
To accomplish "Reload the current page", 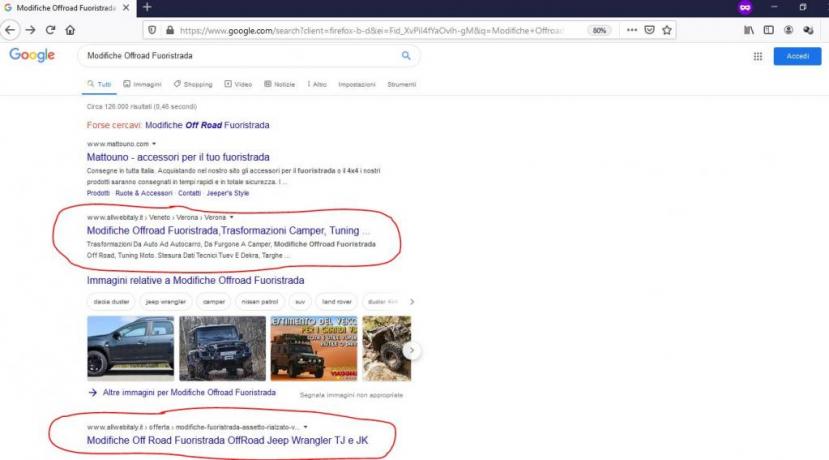I will click(x=50, y=30).
